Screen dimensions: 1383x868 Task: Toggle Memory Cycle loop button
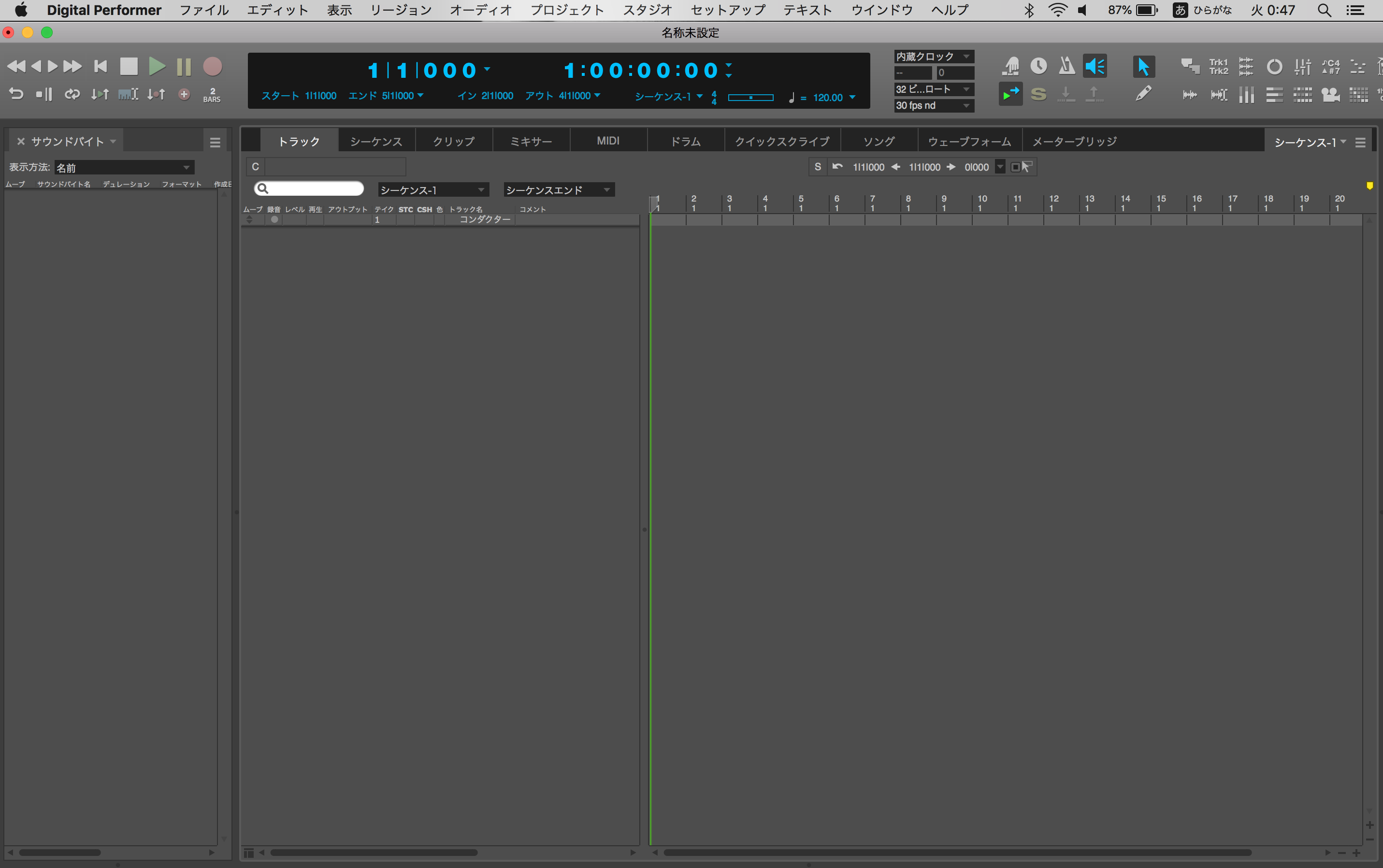tap(72, 94)
